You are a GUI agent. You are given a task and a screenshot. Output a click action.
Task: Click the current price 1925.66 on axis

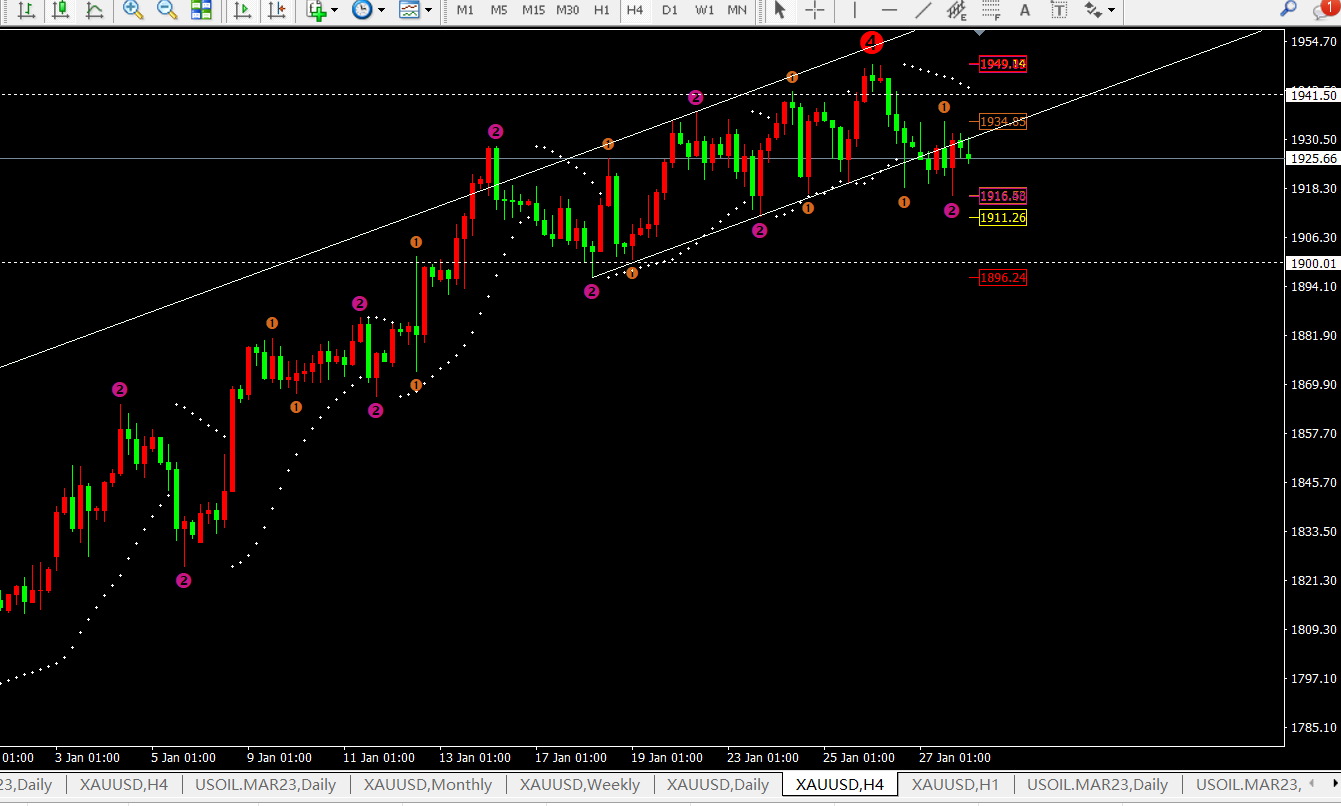(1313, 158)
